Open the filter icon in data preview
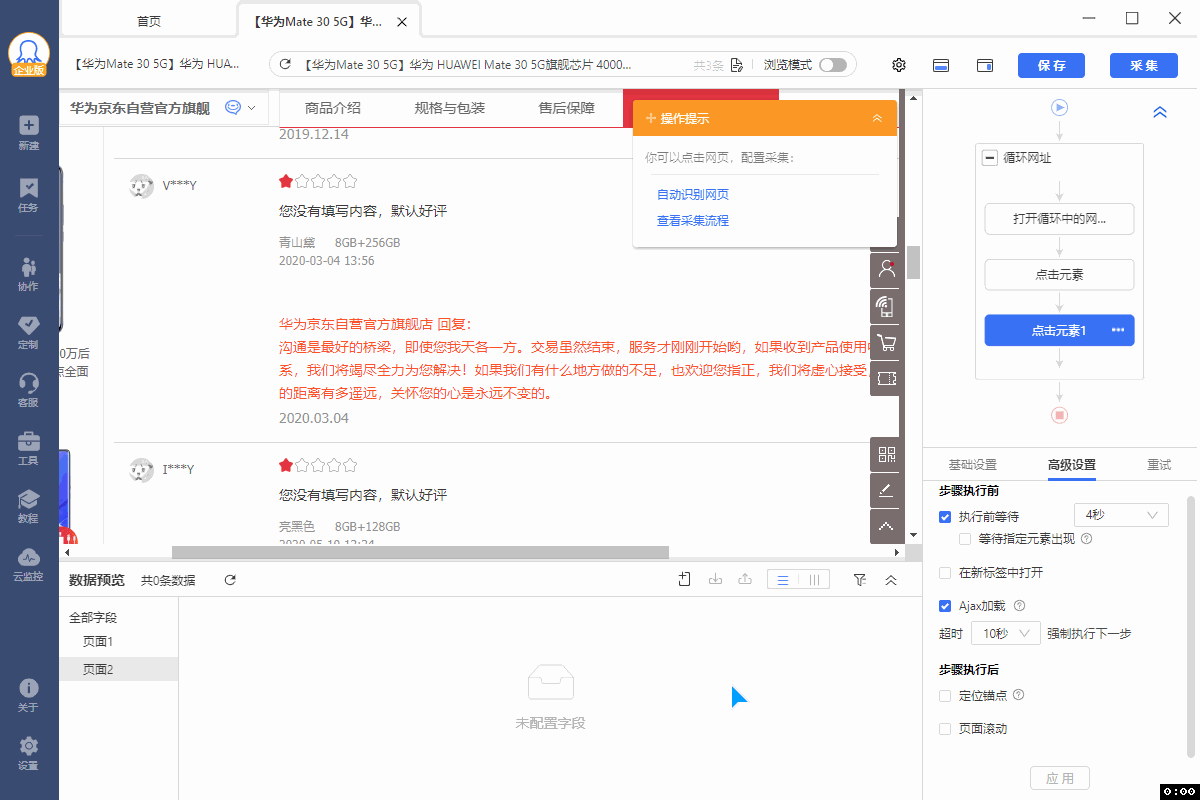The width and height of the screenshot is (1200, 800). 860,580
